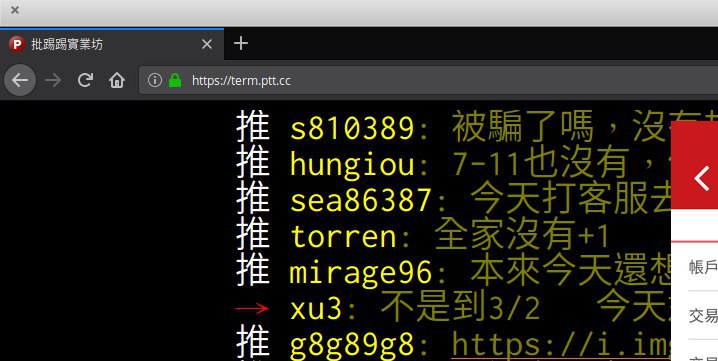Click username mirage96
This screenshot has width=718, height=361.
tap(361, 273)
